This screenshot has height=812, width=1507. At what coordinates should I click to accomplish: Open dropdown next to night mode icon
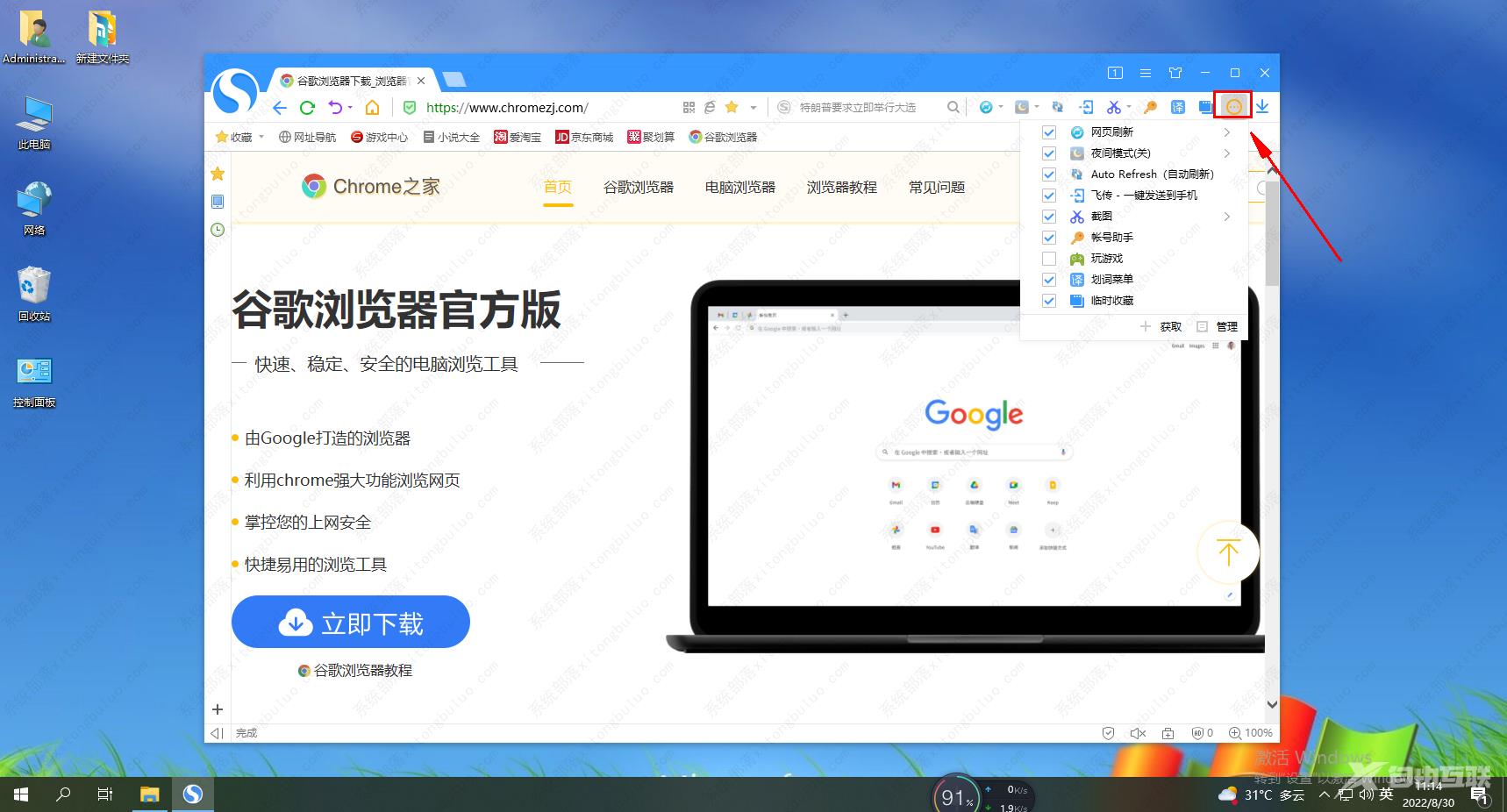coord(1037,107)
